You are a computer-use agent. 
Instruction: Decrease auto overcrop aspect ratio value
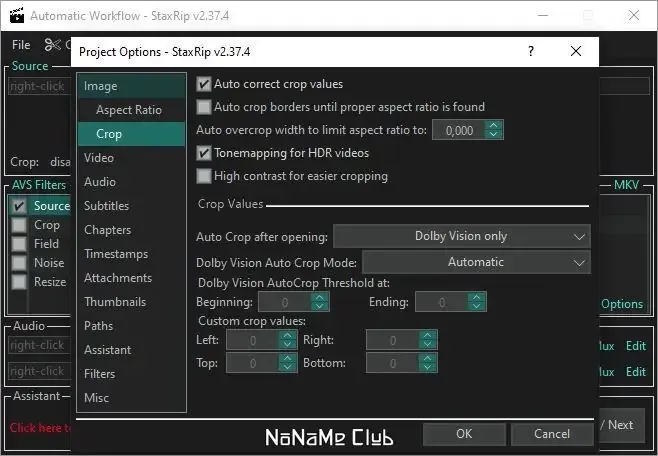[x=494, y=135]
